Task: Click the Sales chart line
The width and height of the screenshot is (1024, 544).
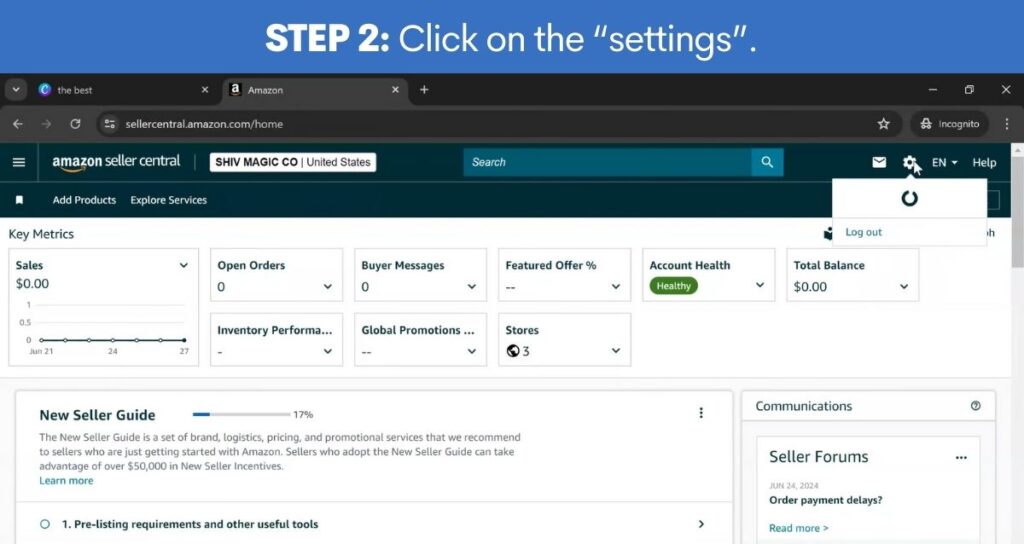Action: [112, 340]
